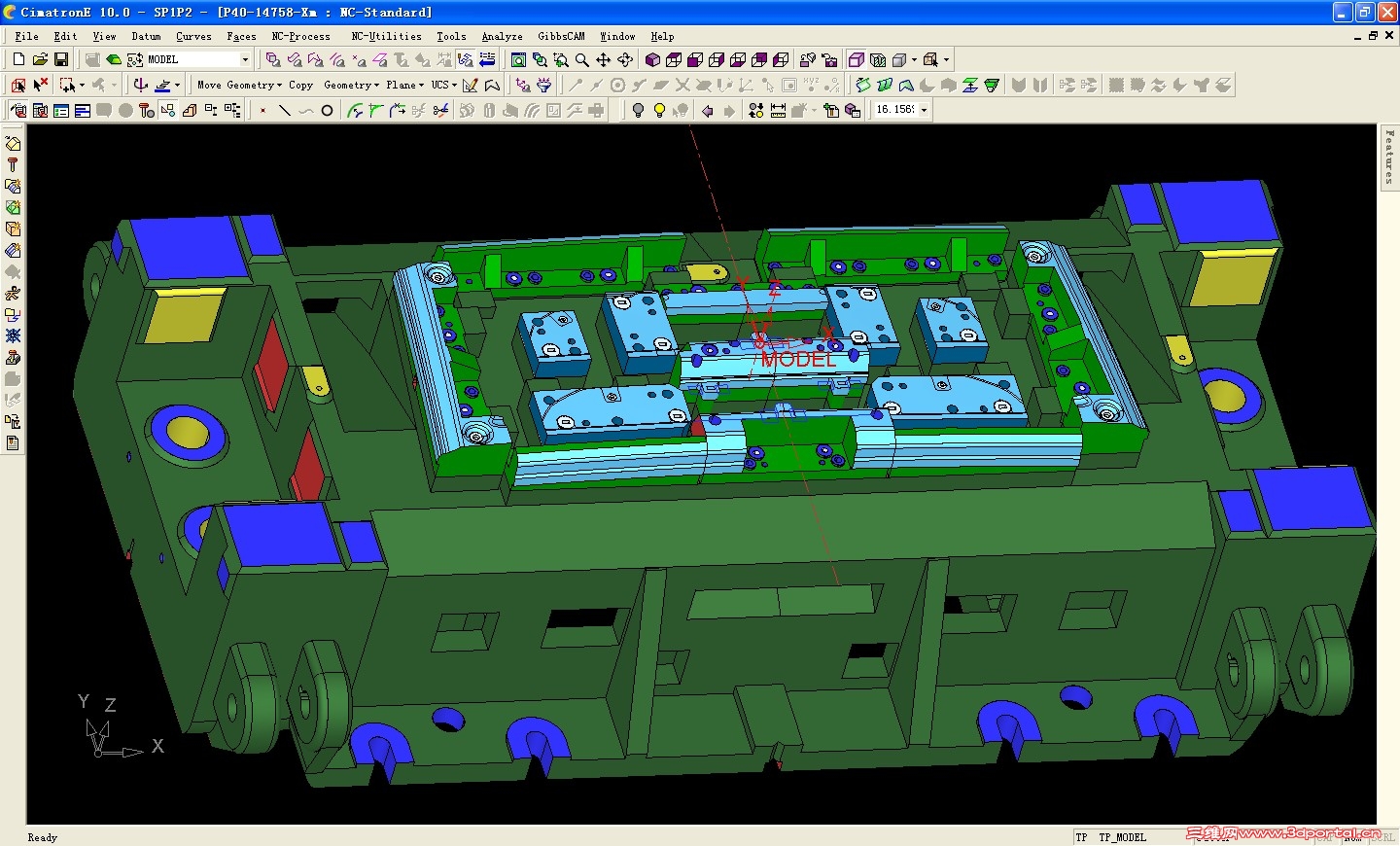Click the funnel filter icon
1400x846 pixels.
tap(544, 85)
